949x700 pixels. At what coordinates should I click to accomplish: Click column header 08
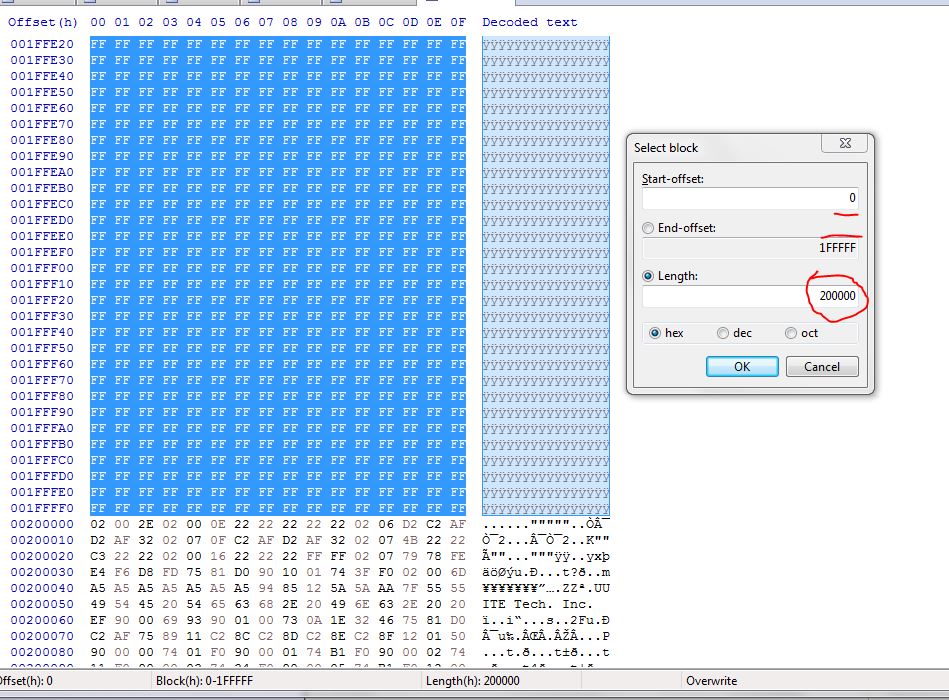290,22
